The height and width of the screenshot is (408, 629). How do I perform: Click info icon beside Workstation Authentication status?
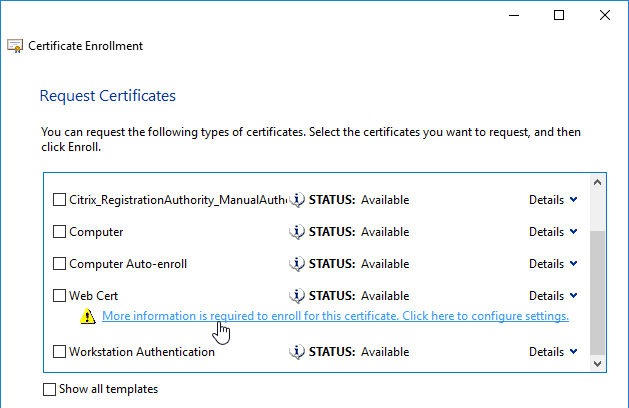point(296,352)
